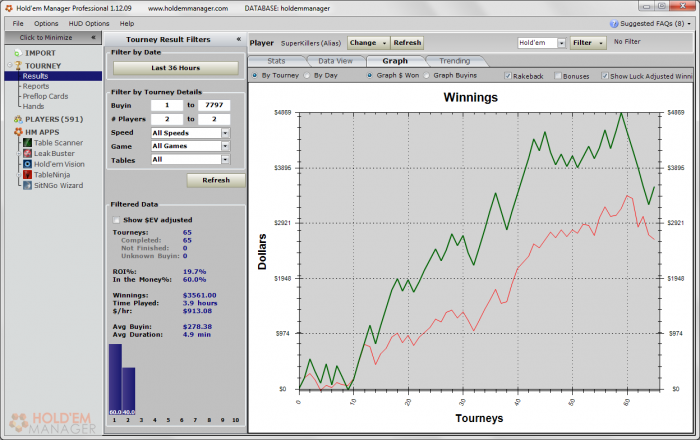Click the # Players minimum field

coord(167,119)
